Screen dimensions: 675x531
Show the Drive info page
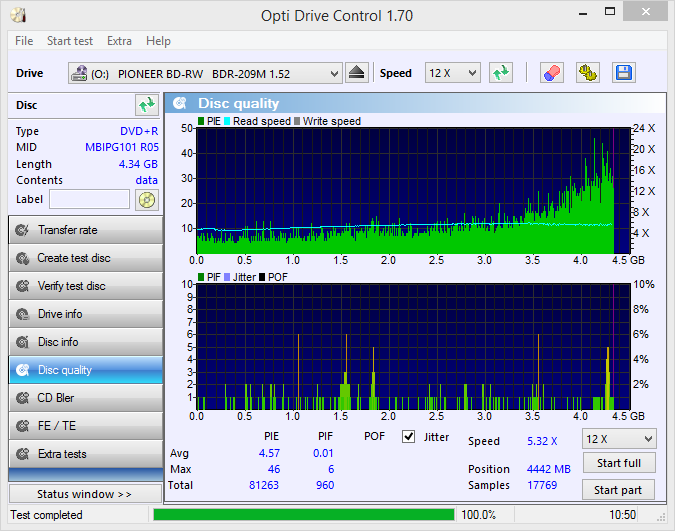(85, 314)
